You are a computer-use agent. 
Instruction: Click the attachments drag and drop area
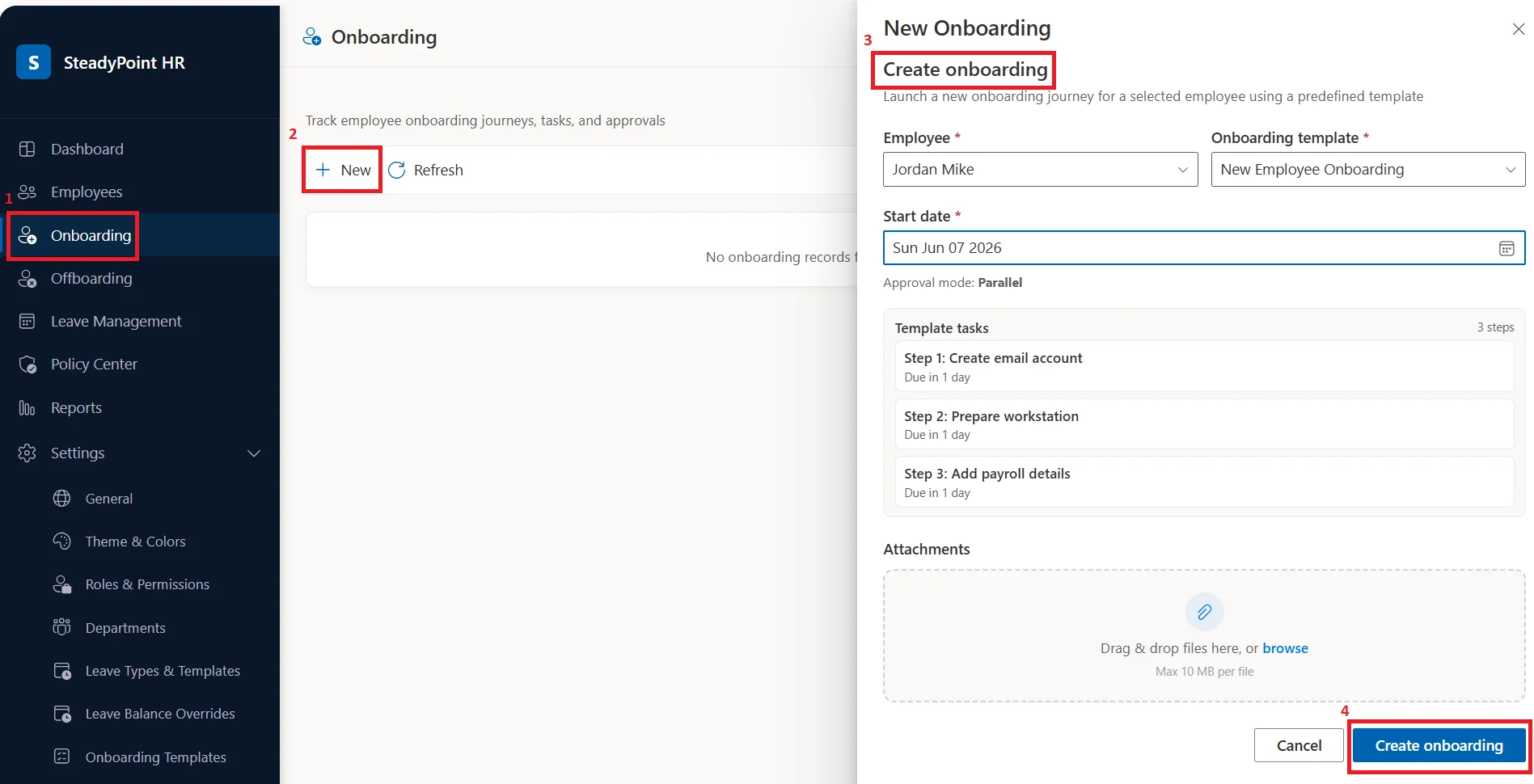1204,636
